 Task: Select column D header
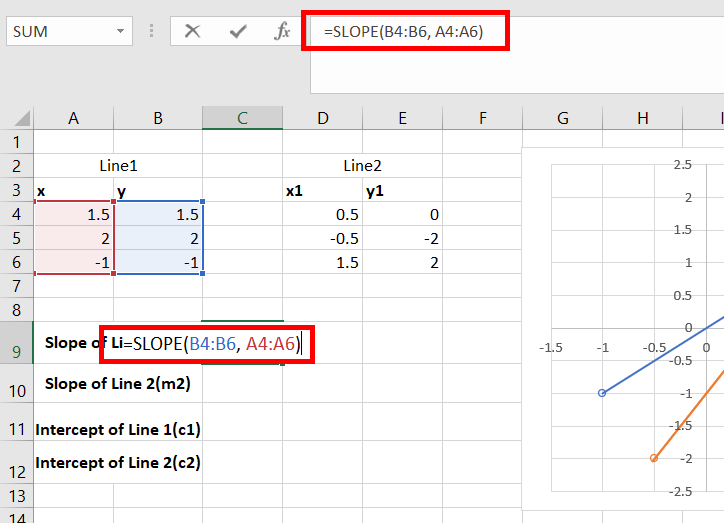click(x=323, y=118)
